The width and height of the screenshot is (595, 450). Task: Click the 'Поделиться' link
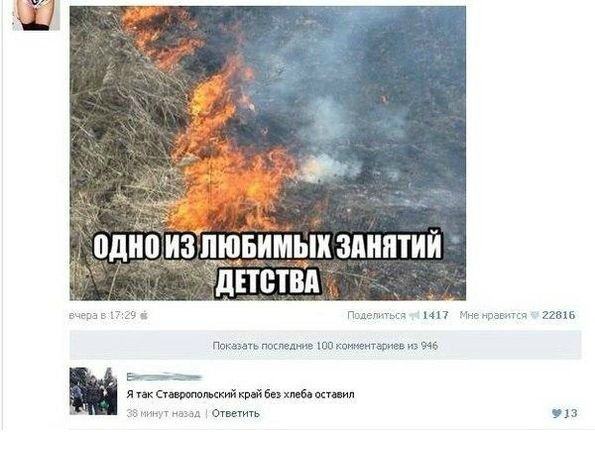coord(376,315)
